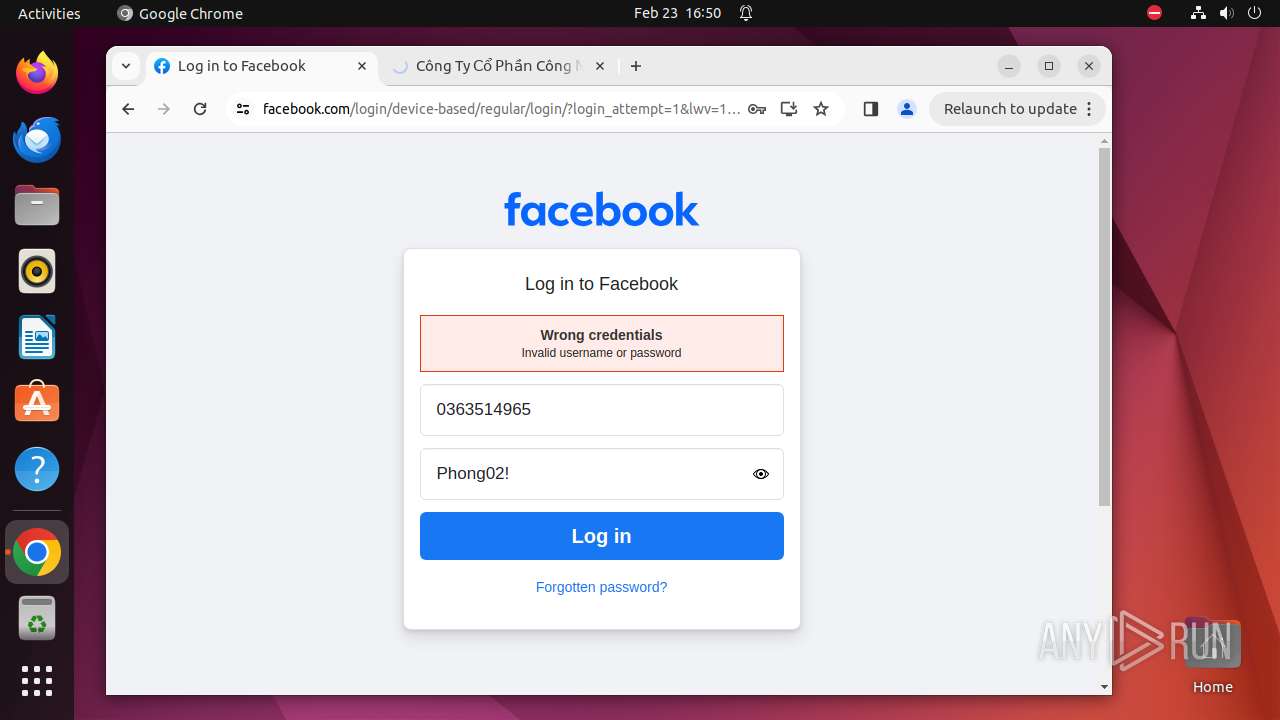
Task: Switch to Log in to Facebook tab
Action: point(262,66)
